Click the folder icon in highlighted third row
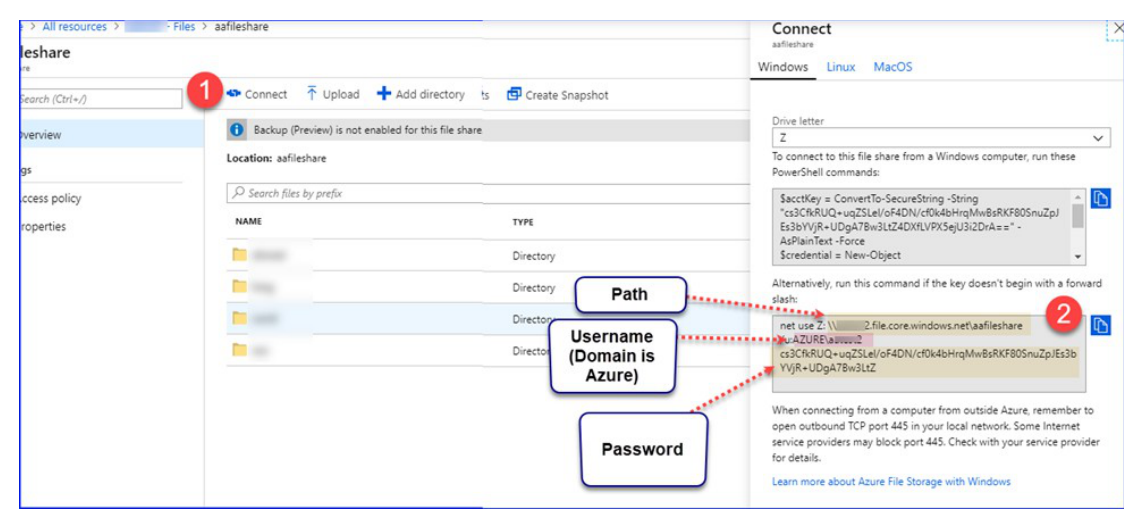The width and height of the screenshot is (1144, 528). 239,318
